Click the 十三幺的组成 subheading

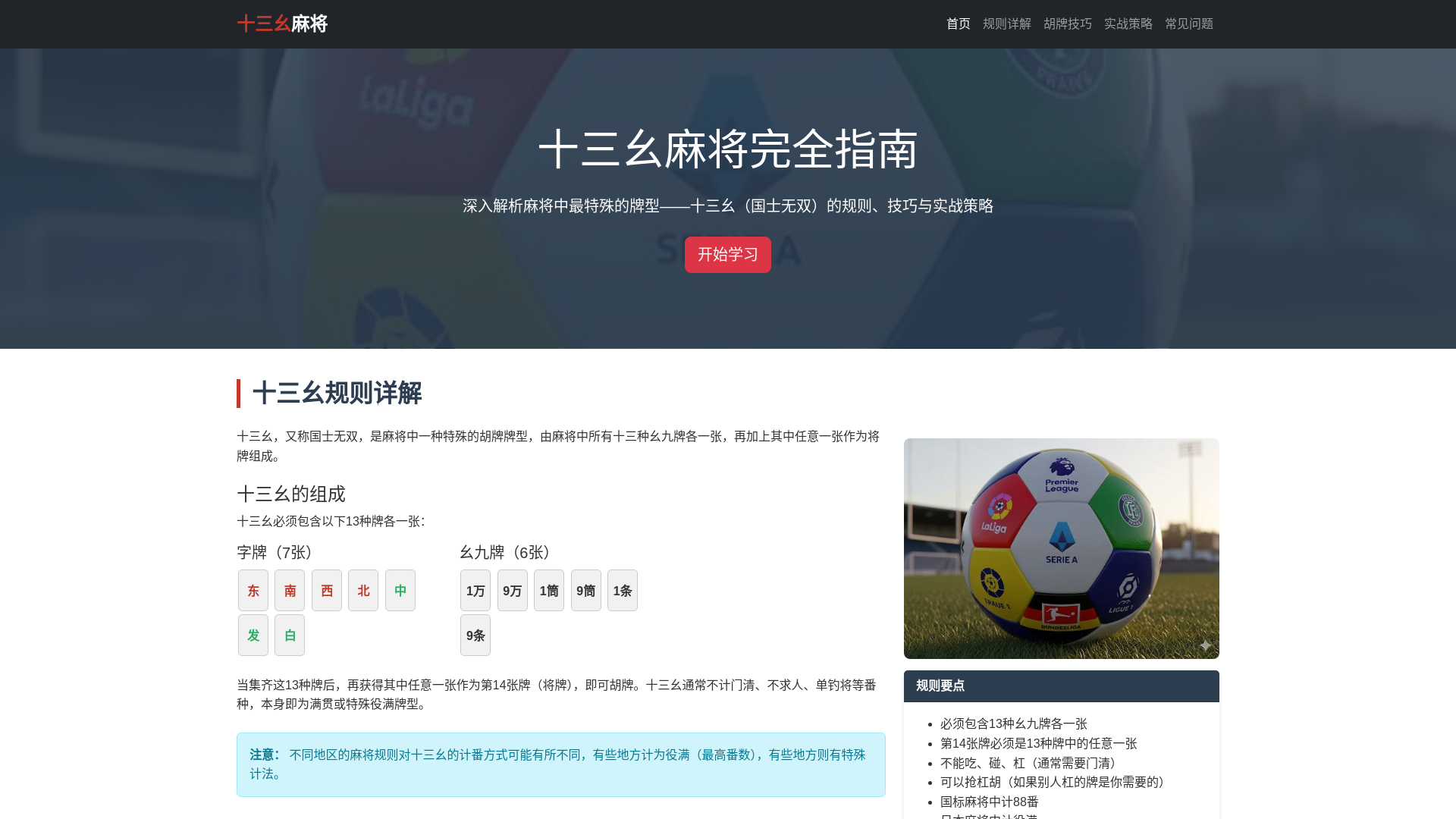tap(291, 494)
